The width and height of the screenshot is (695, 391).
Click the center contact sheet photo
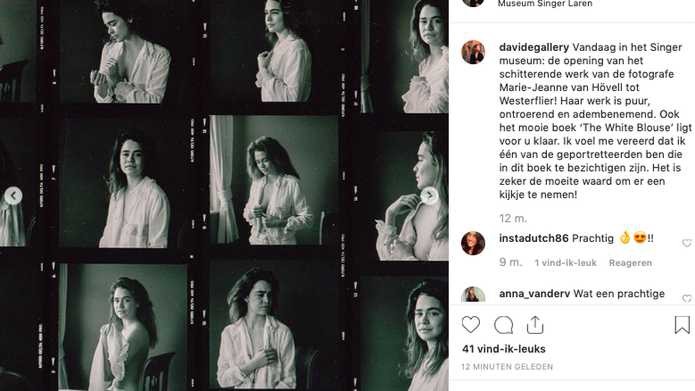(x=273, y=181)
